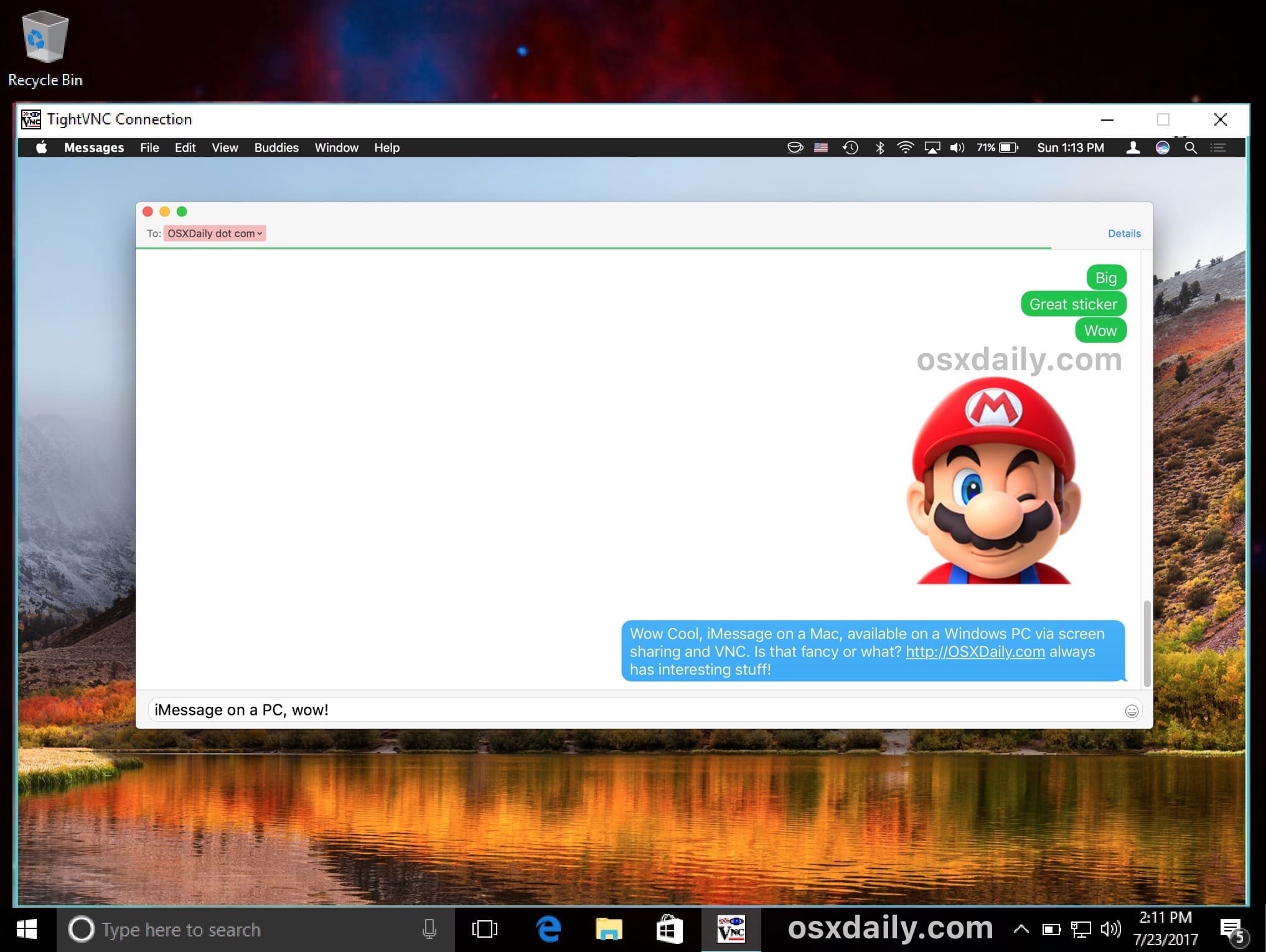The image size is (1266, 952).
Task: Minimize Messages with the yellow button
Action: point(165,212)
